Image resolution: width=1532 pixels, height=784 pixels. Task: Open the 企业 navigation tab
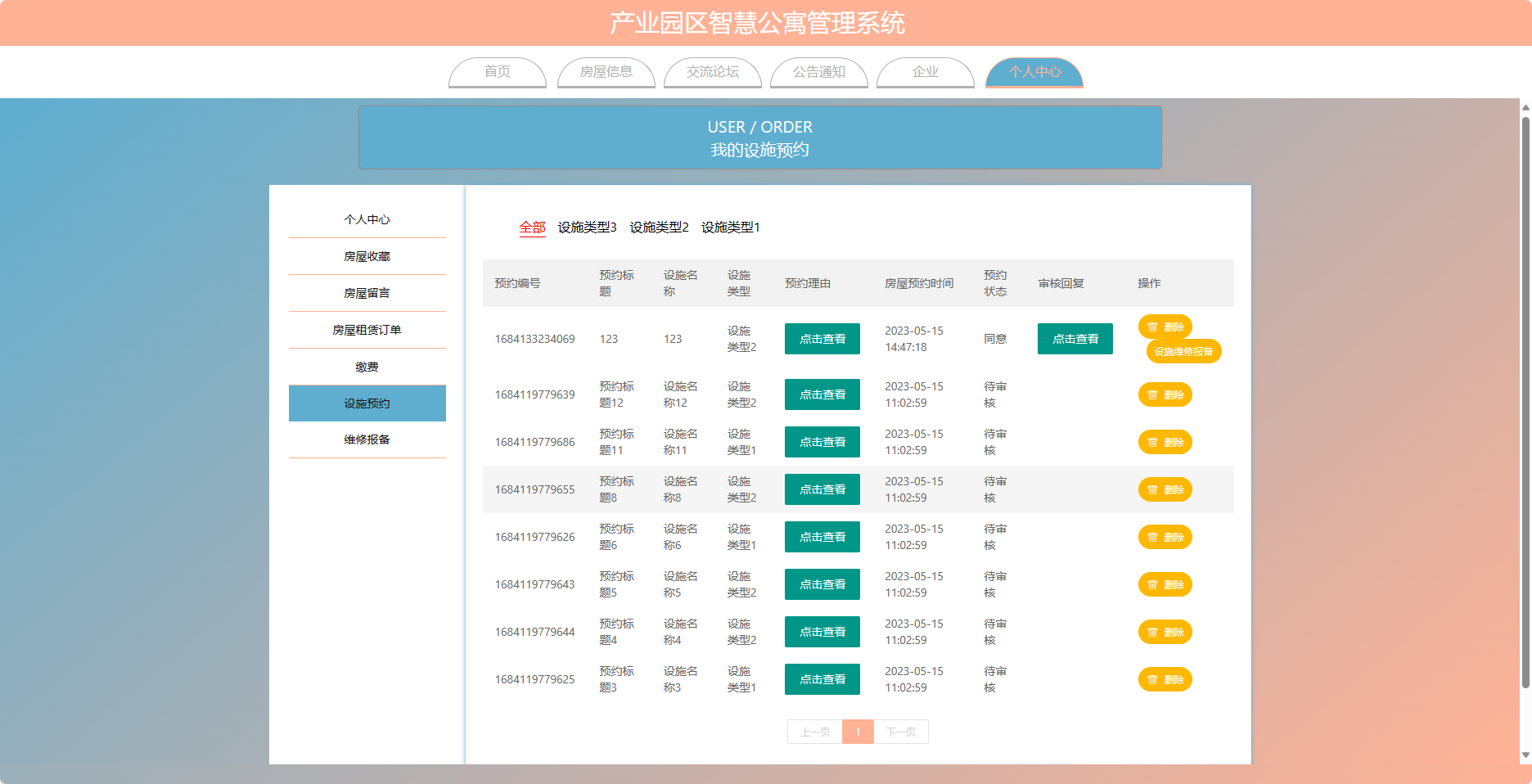926,72
